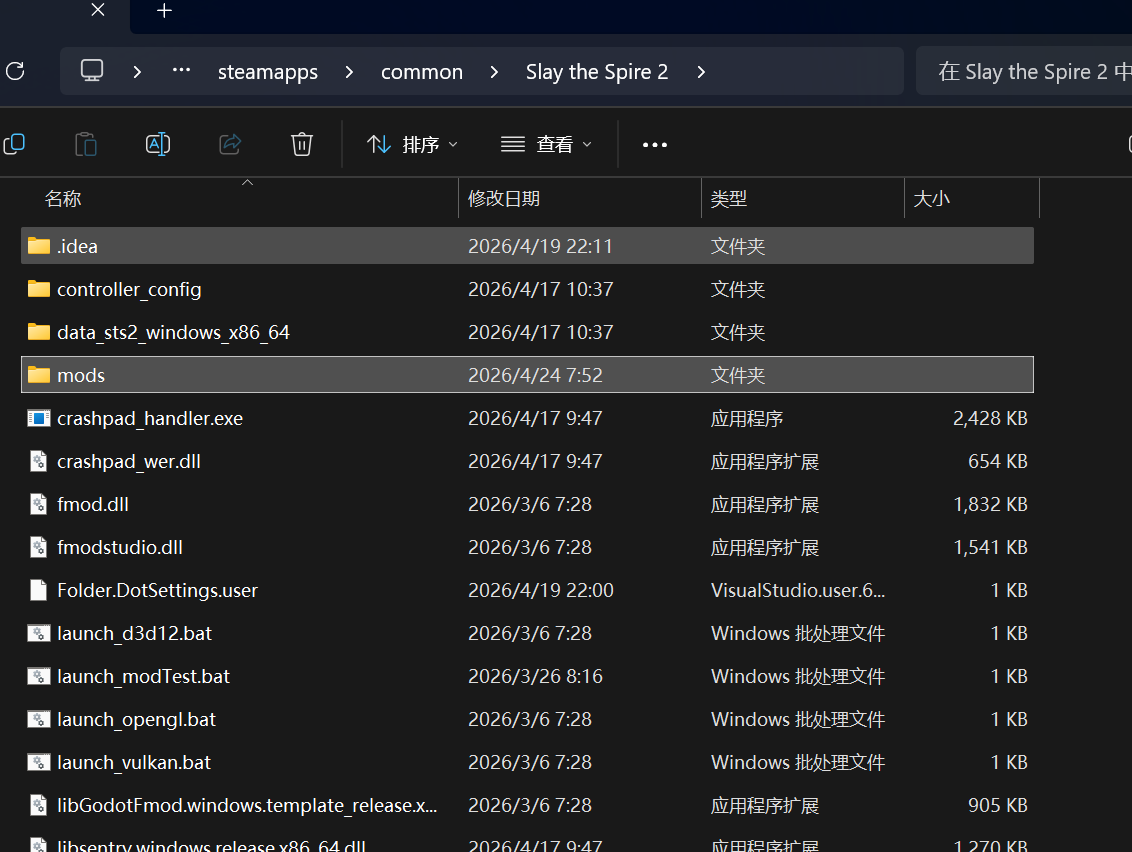Open a new tab with plus button
Viewport: 1132px width, 852px height.
(x=165, y=11)
